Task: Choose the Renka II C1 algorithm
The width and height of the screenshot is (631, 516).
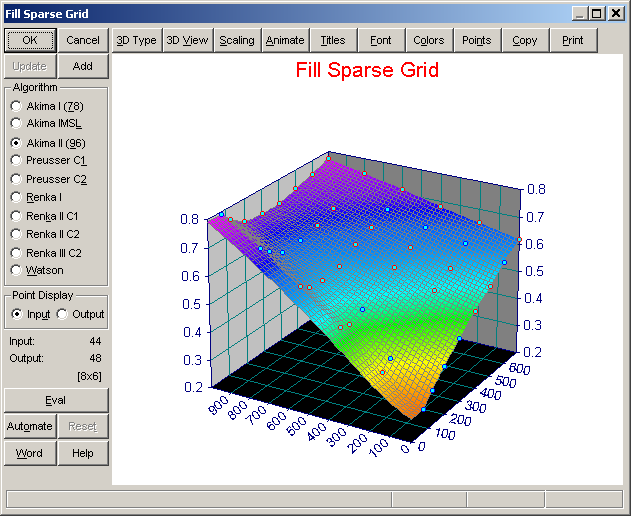Action: click(x=44, y=216)
